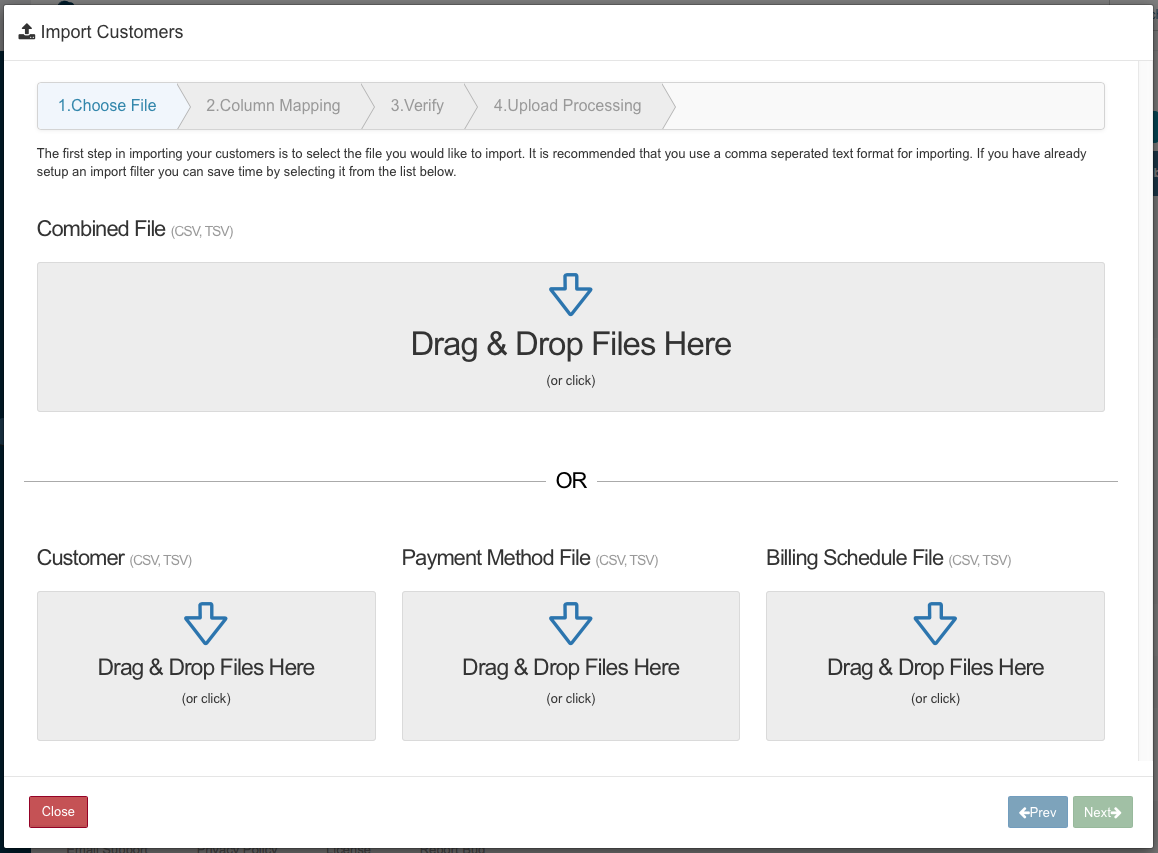This screenshot has height=853, width=1158.
Task: Click the down arrow in Billing Schedule File zone
Action: pyautogui.click(x=935, y=624)
